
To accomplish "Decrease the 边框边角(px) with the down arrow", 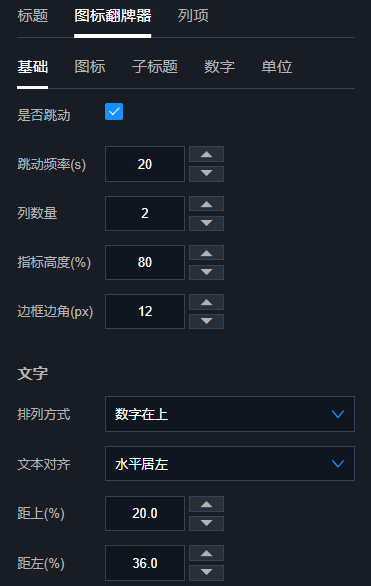I will click(206, 321).
